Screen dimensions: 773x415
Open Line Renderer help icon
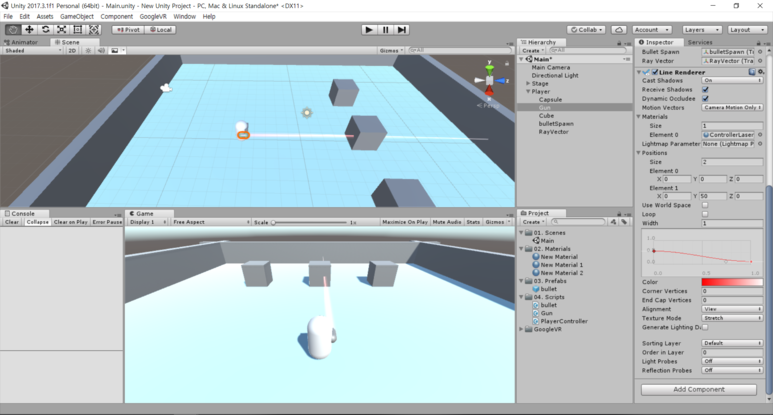(x=752, y=72)
